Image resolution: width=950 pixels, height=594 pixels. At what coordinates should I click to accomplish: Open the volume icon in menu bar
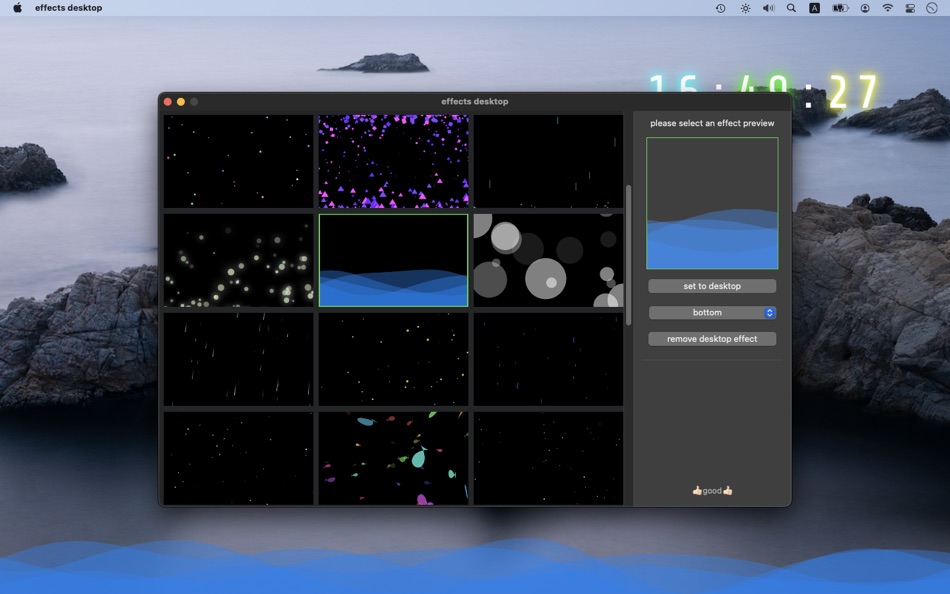click(768, 8)
